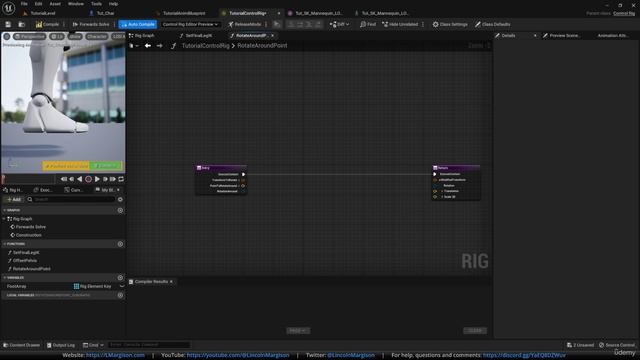Open My Blueprint view options gear
640x360 pixels.
coord(120,200)
